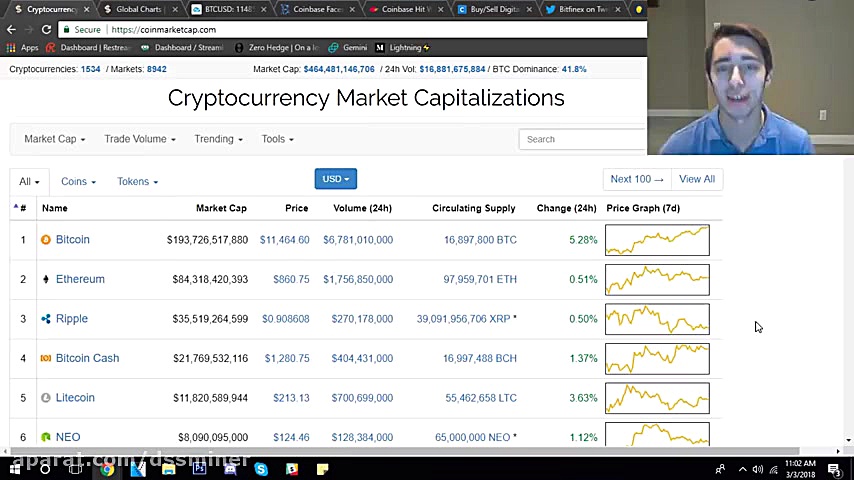Switch to the Bitfinex on Twitter tab
This screenshot has height=480, width=854.
click(583, 9)
